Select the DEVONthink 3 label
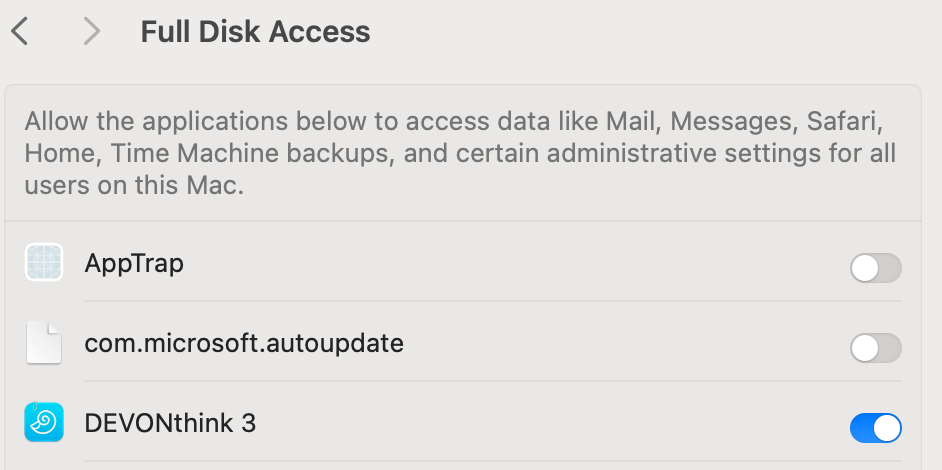This screenshot has height=470, width=942. point(170,423)
